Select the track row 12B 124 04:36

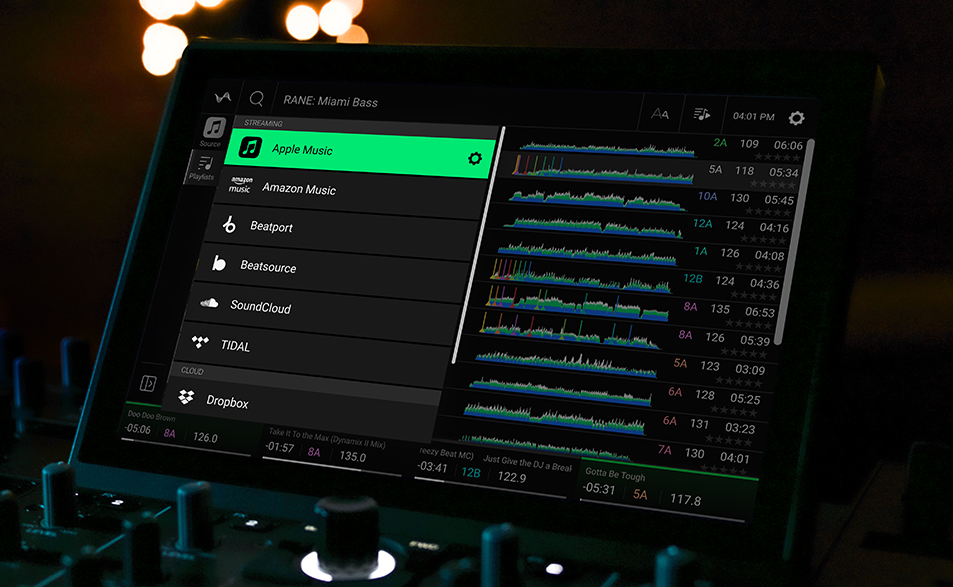[x=633, y=282]
